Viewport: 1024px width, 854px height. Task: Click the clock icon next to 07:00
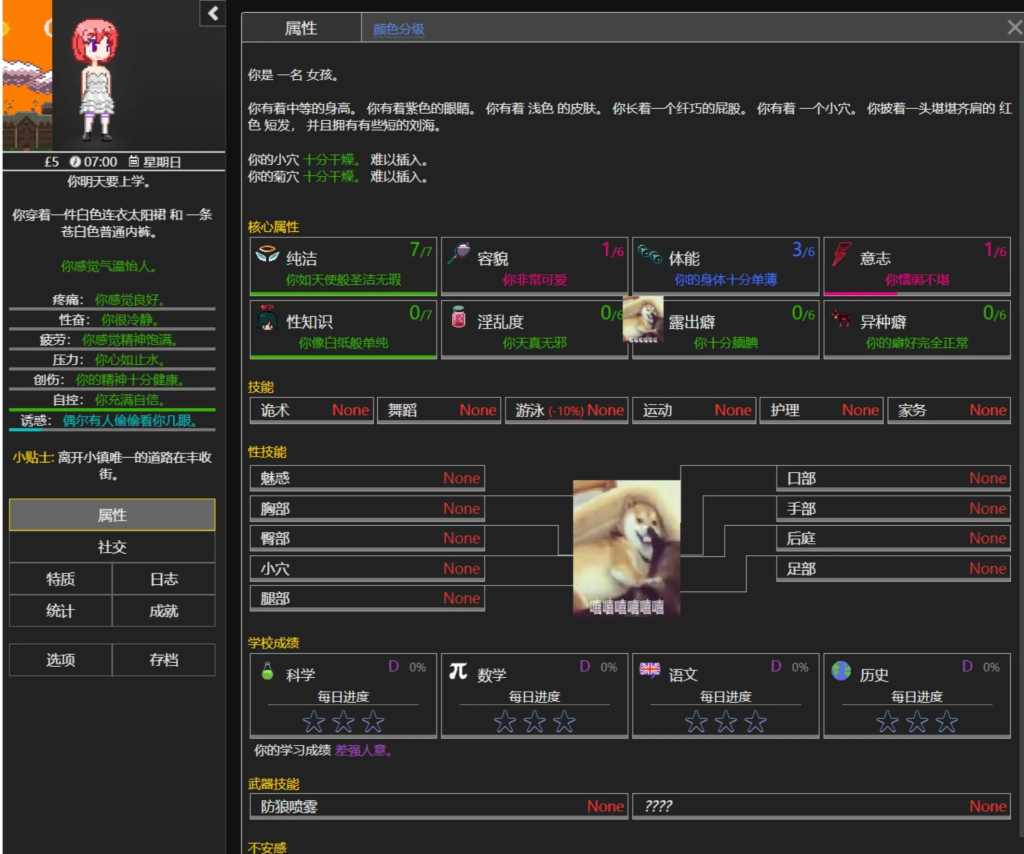pyautogui.click(x=75, y=162)
